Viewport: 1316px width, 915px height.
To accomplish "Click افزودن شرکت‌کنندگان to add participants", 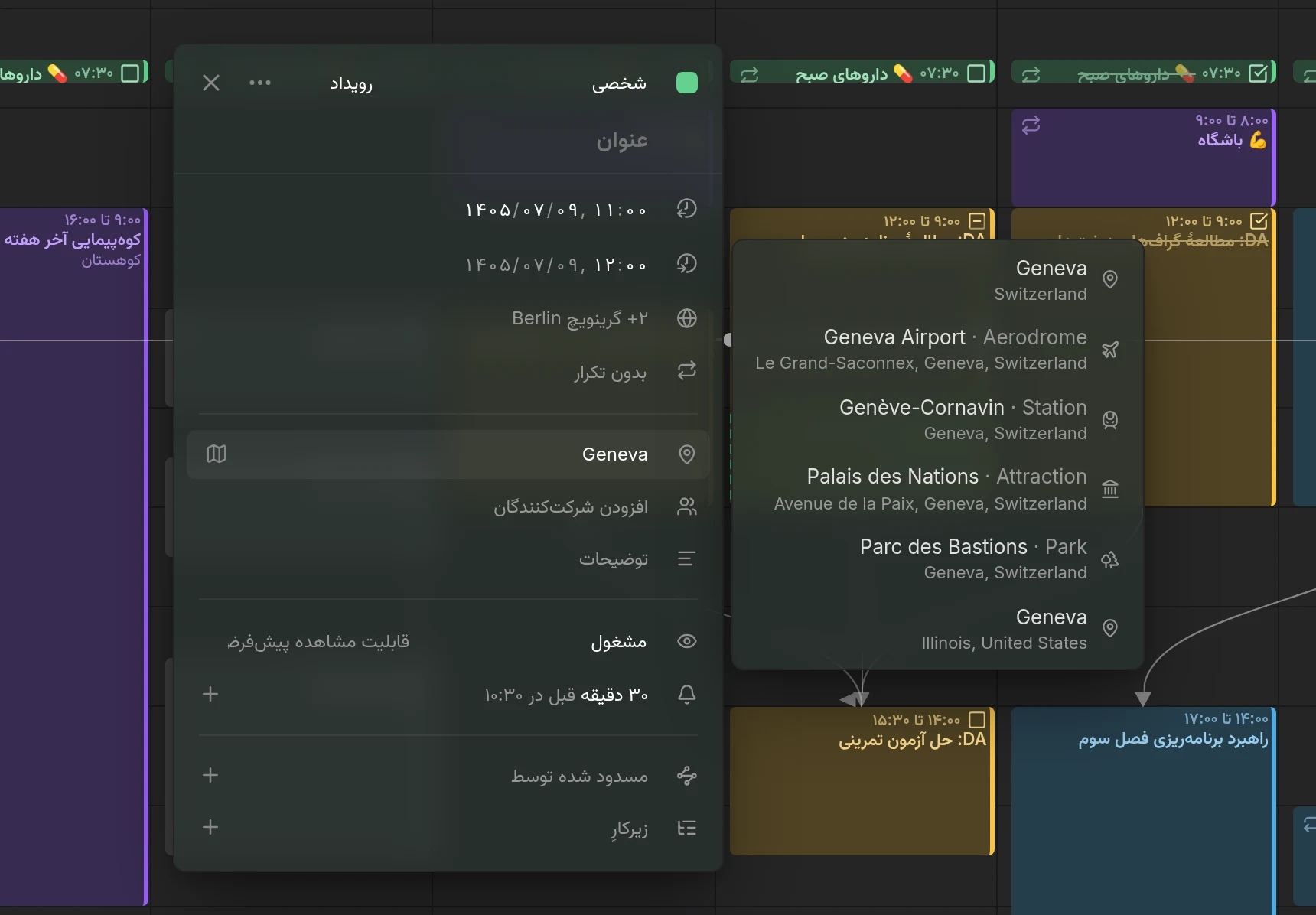I will [x=571, y=506].
